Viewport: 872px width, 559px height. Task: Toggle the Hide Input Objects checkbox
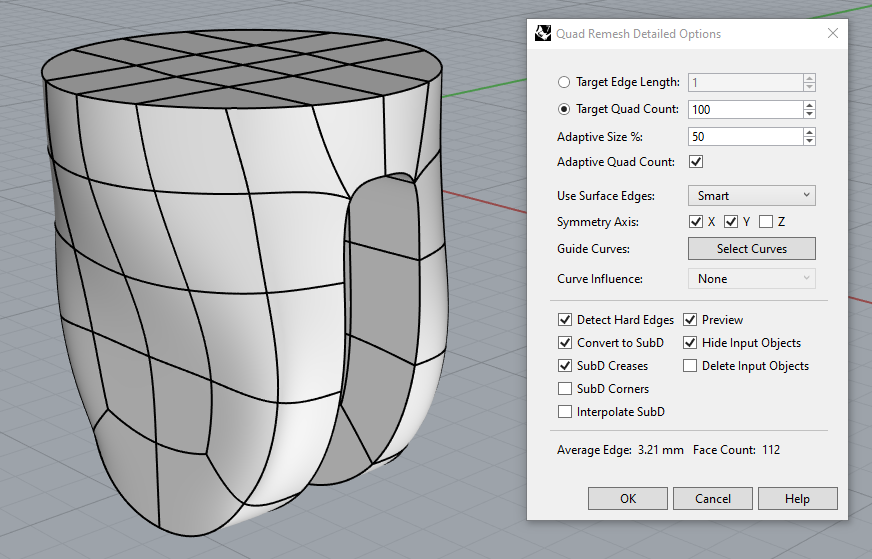coord(690,343)
